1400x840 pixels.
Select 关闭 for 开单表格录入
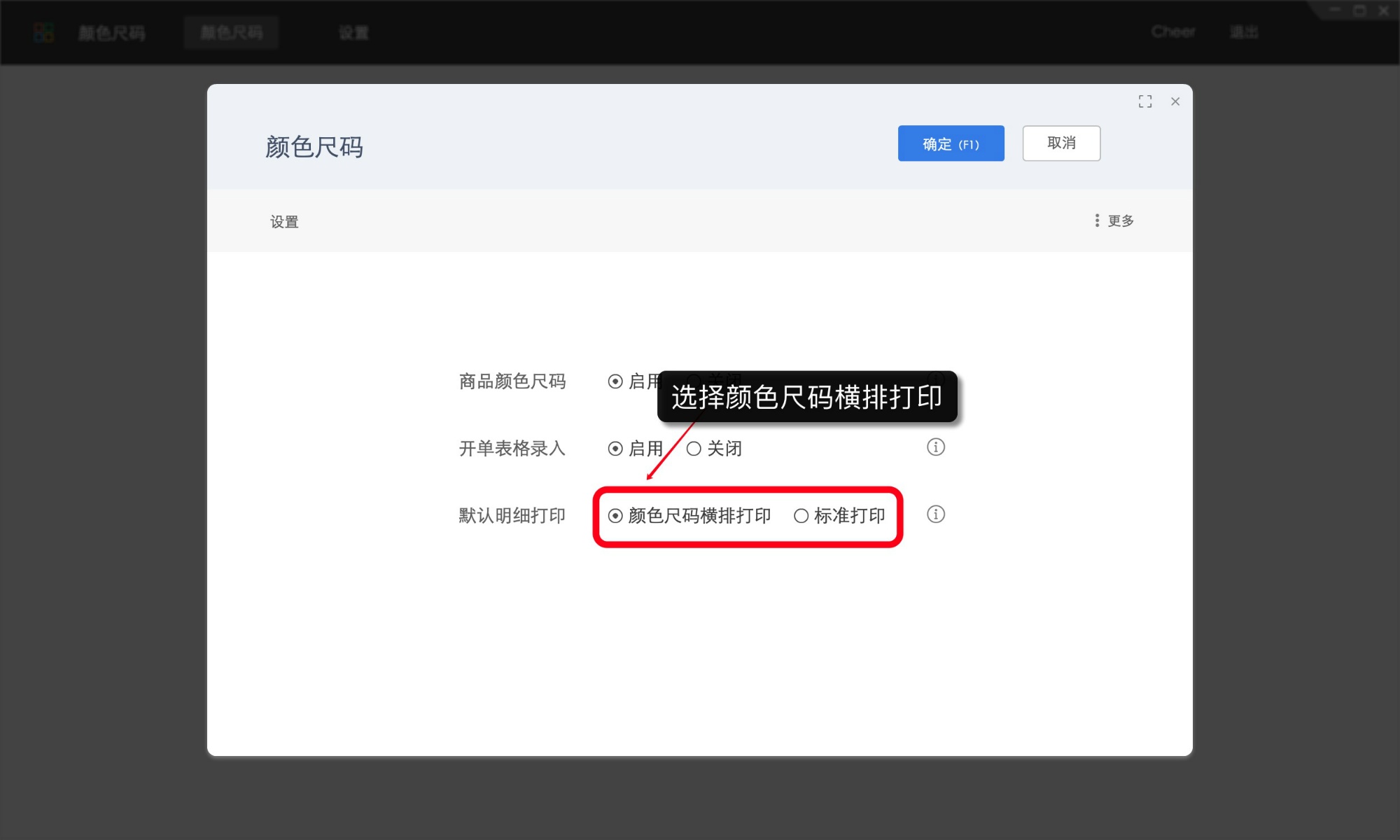(x=714, y=449)
